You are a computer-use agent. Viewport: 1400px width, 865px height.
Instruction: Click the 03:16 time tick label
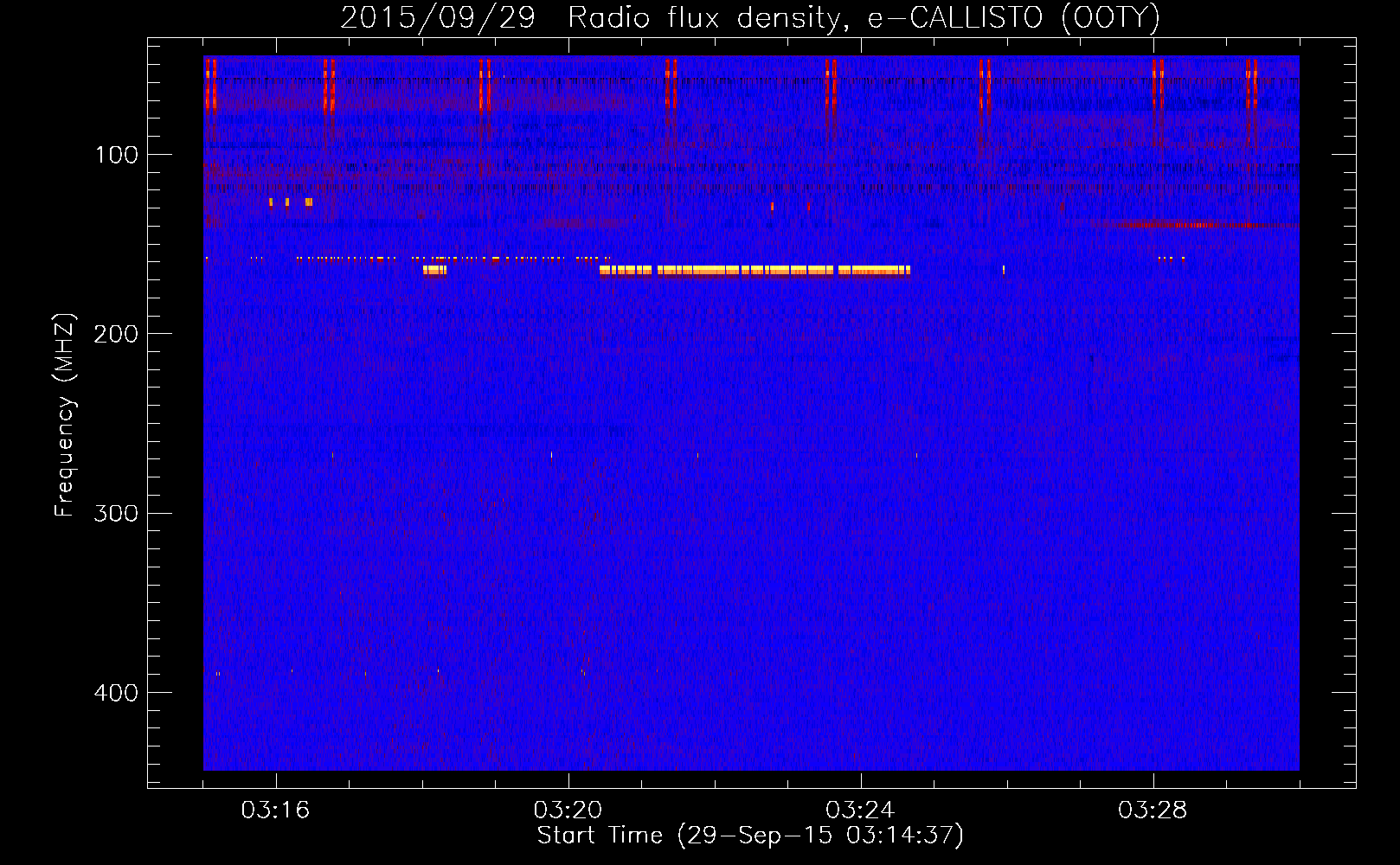point(275,811)
